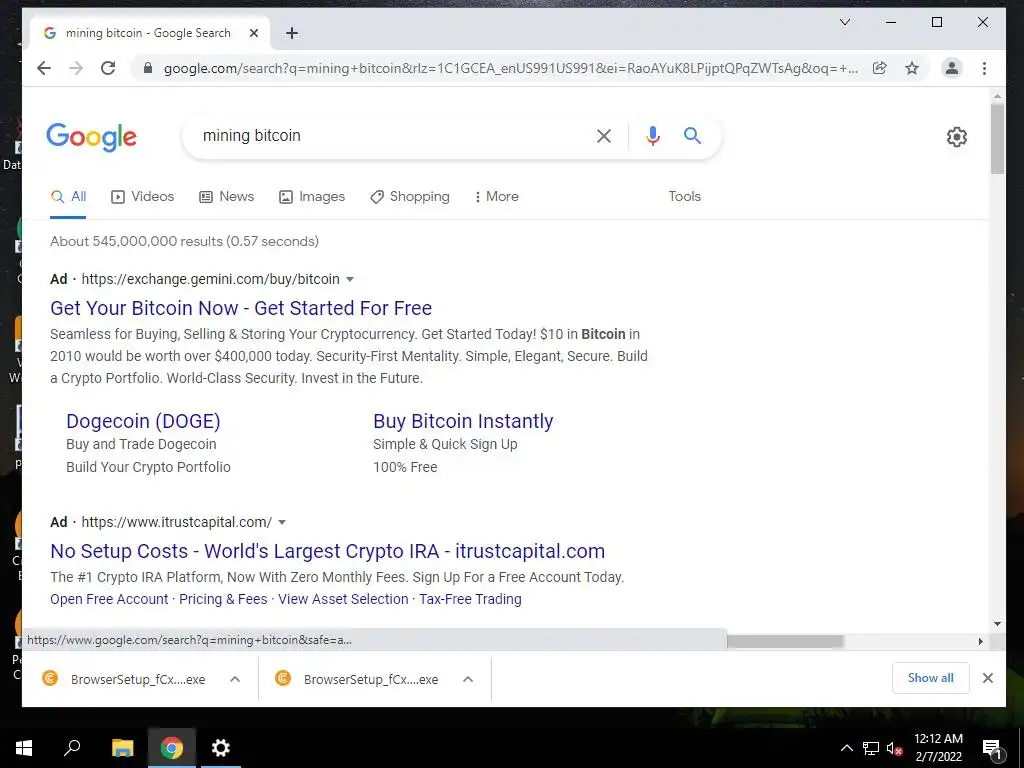
Task: Click itrustcapital ad URL text
Action: coord(176,522)
